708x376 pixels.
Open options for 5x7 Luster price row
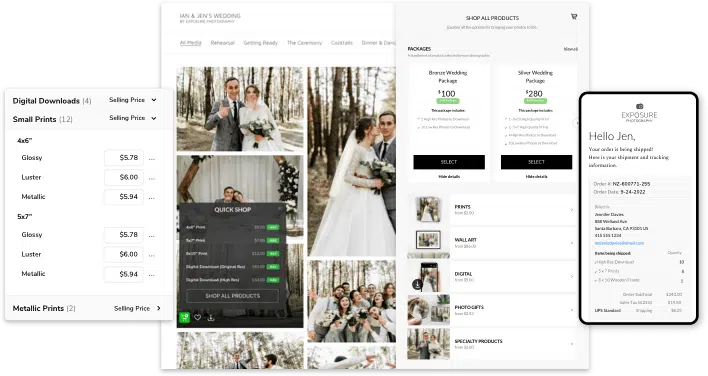[152, 255]
